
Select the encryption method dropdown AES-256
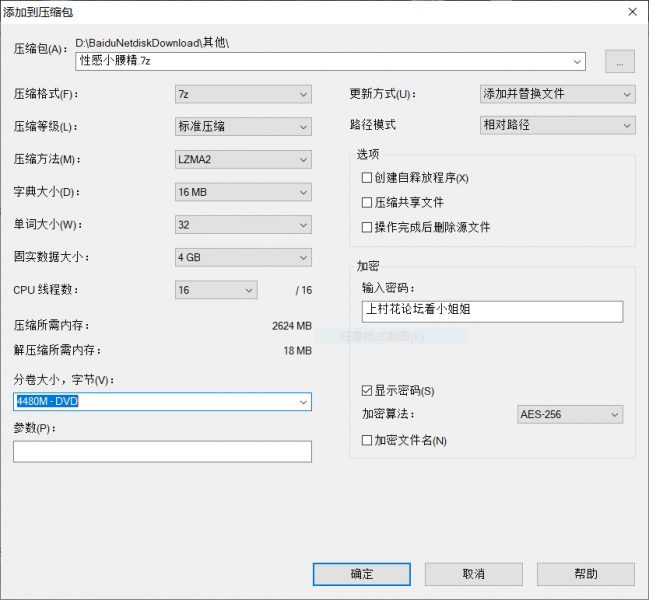(568, 414)
